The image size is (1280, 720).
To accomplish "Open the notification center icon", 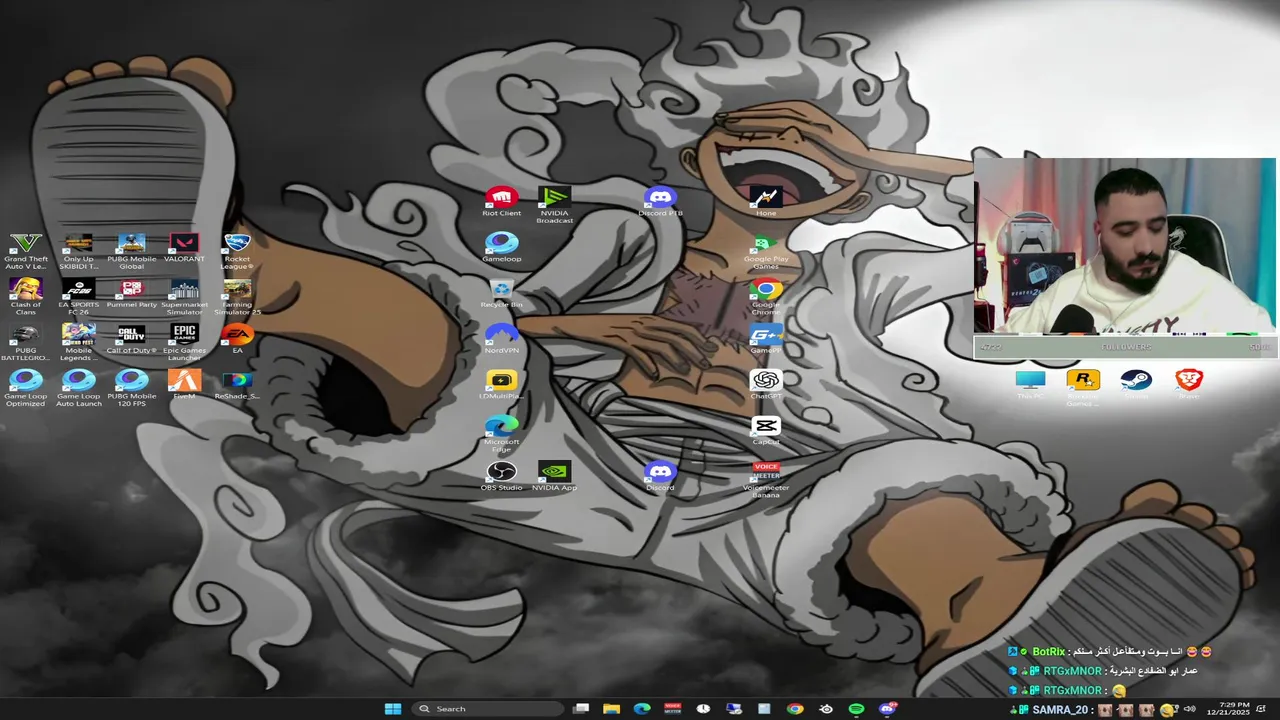I will 1262,709.
